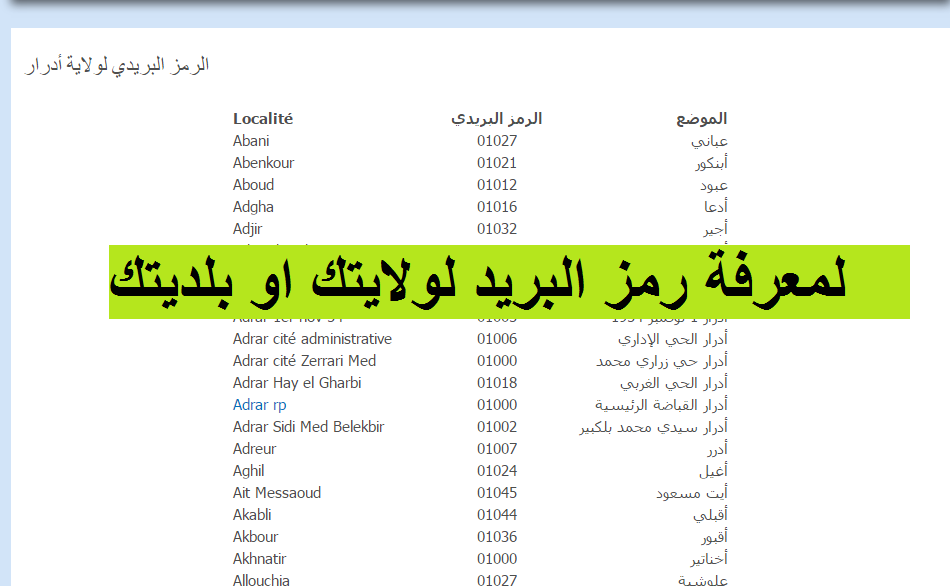Select Adrar Sidi Med Belekbir entry
The height and width of the screenshot is (586, 950).
[308, 427]
